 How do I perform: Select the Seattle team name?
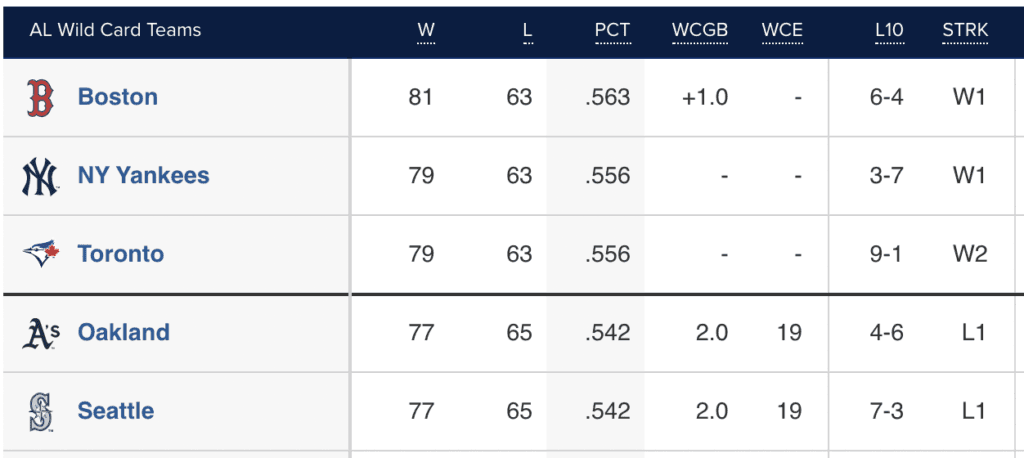(x=116, y=411)
